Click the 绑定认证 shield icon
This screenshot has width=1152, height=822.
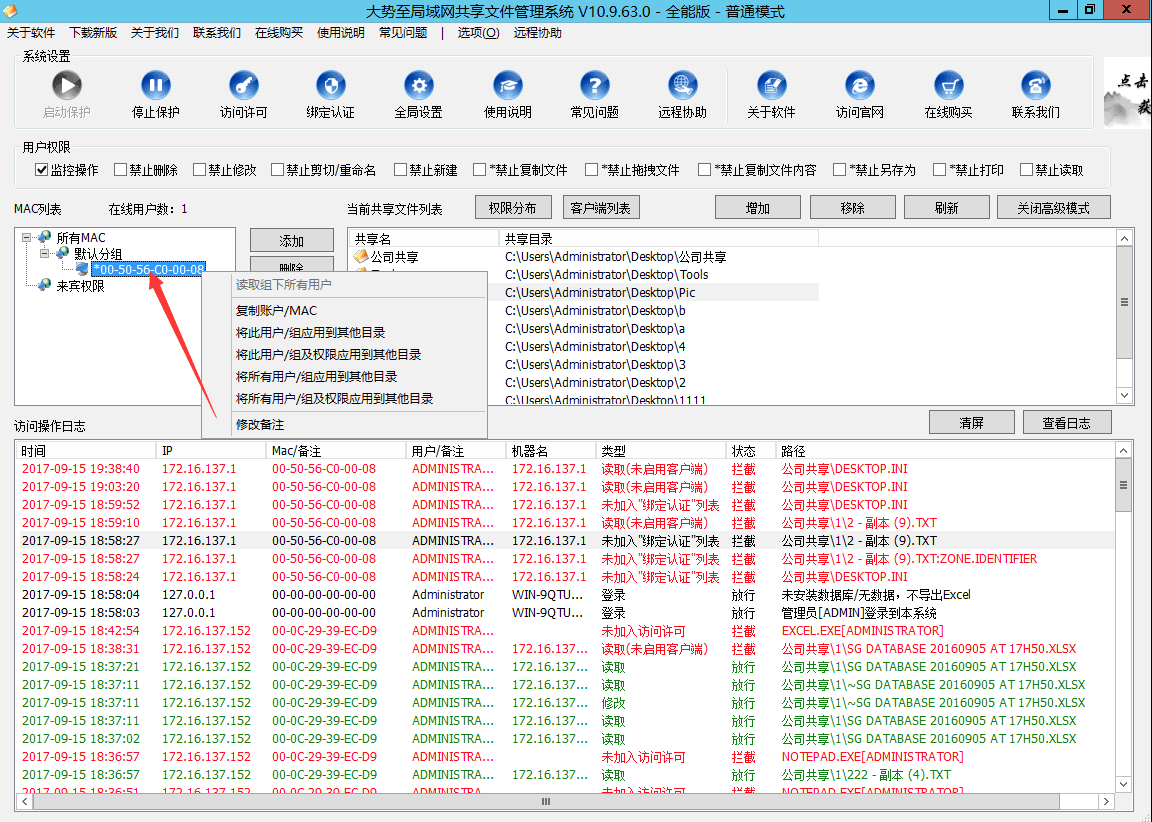click(x=330, y=86)
